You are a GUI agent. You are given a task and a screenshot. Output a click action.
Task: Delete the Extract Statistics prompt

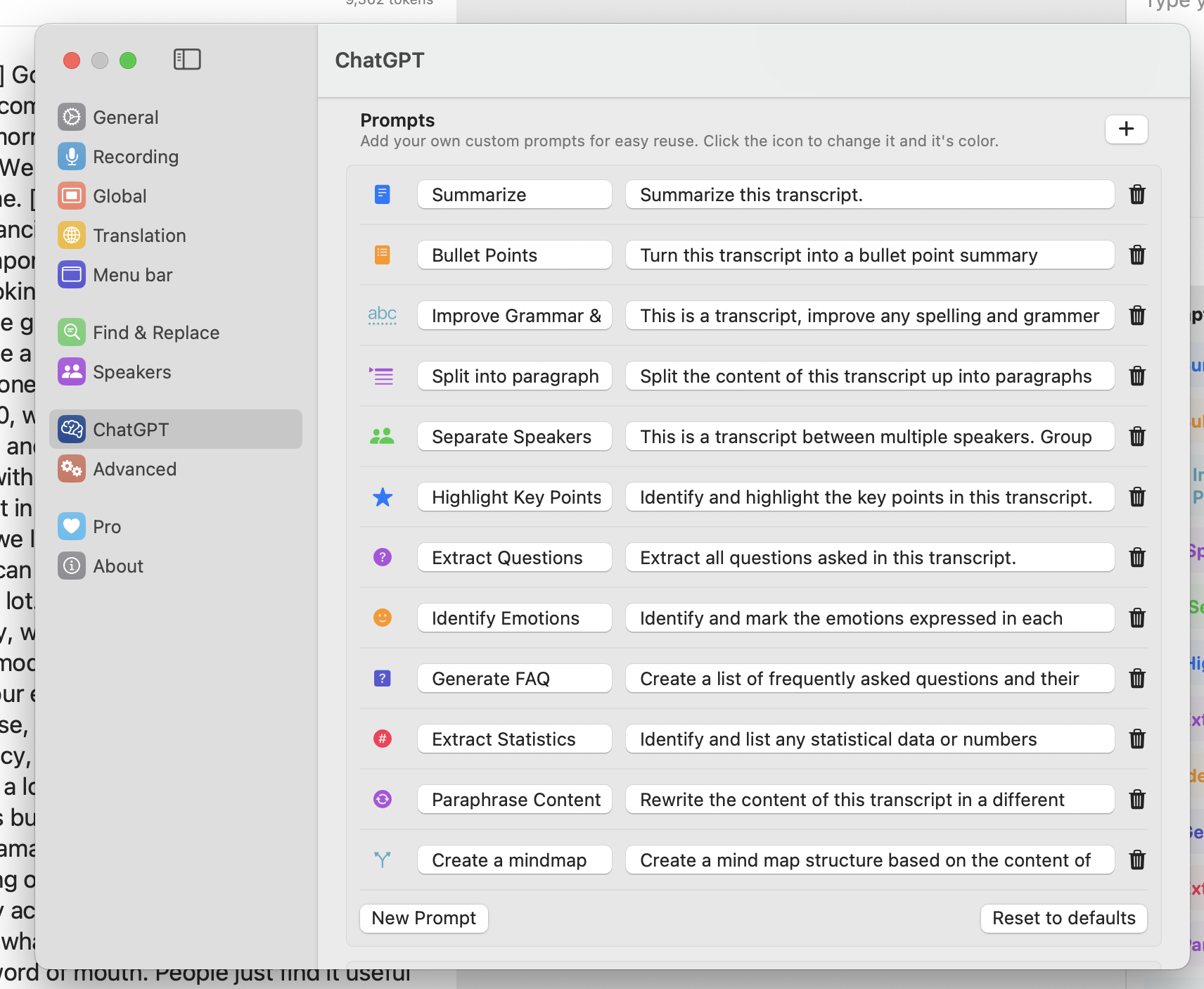coord(1137,739)
